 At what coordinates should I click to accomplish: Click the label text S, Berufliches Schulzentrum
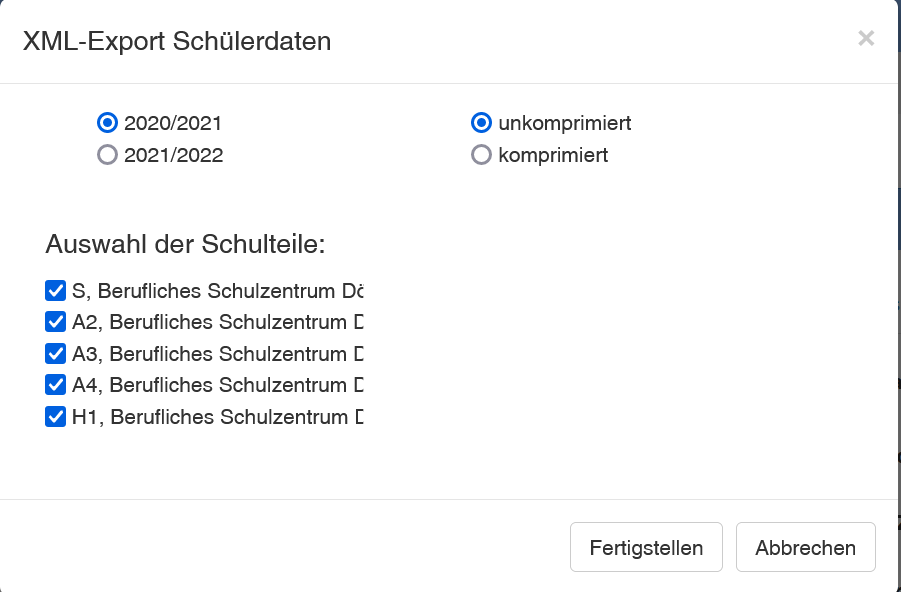pyautogui.click(x=217, y=291)
